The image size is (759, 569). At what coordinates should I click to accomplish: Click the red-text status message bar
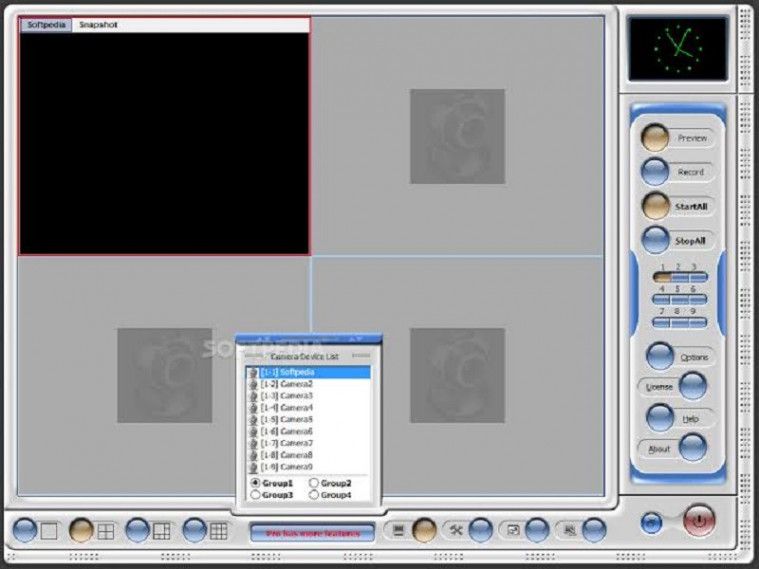(x=312, y=533)
